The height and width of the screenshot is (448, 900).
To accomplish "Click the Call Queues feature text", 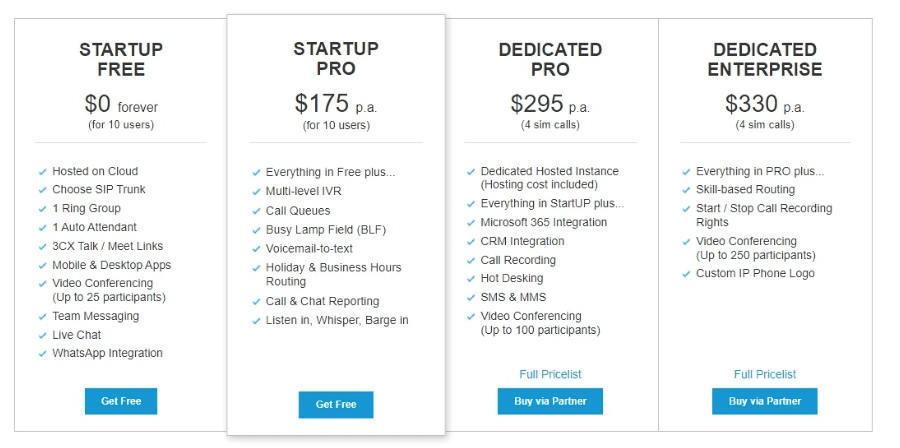I will 298,211.
